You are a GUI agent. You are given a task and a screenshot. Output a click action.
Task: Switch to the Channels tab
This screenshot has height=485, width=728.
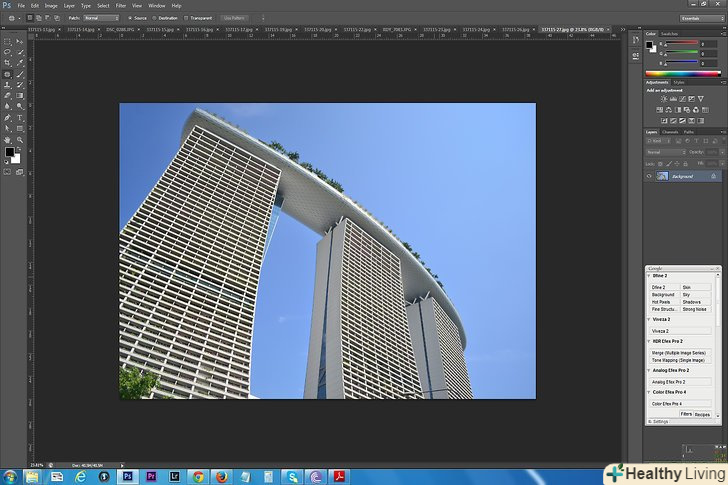(670, 132)
